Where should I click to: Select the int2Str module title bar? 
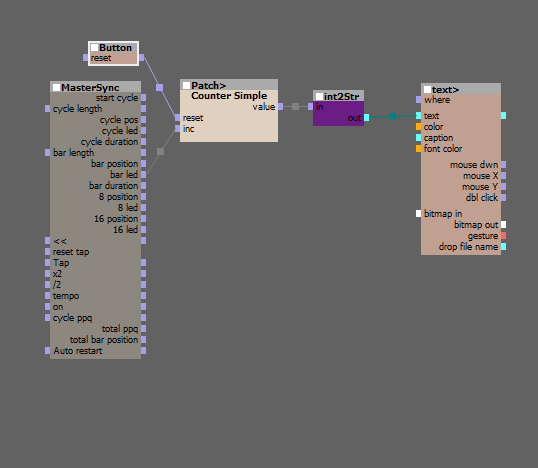pyautogui.click(x=338, y=96)
